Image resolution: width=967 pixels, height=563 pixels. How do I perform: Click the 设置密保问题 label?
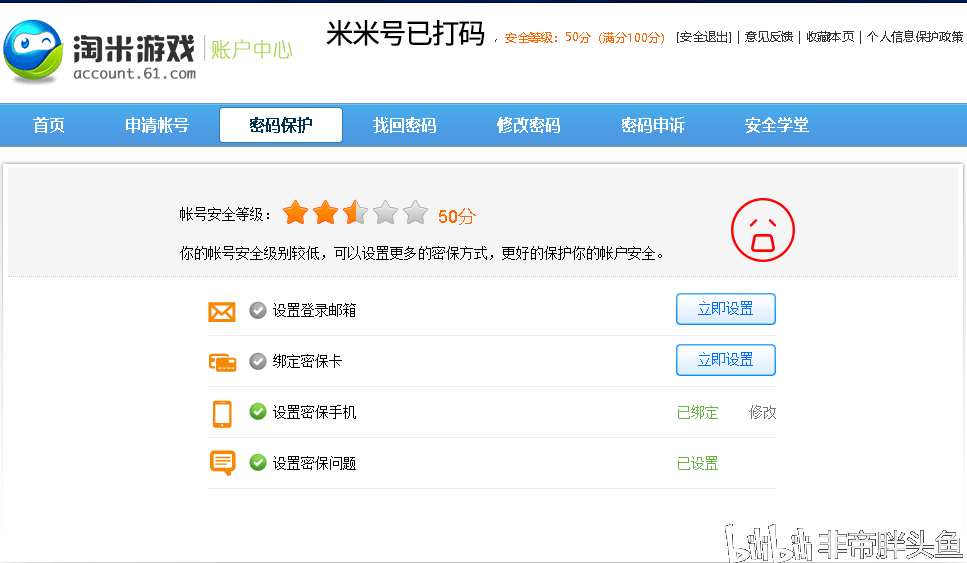click(315, 464)
